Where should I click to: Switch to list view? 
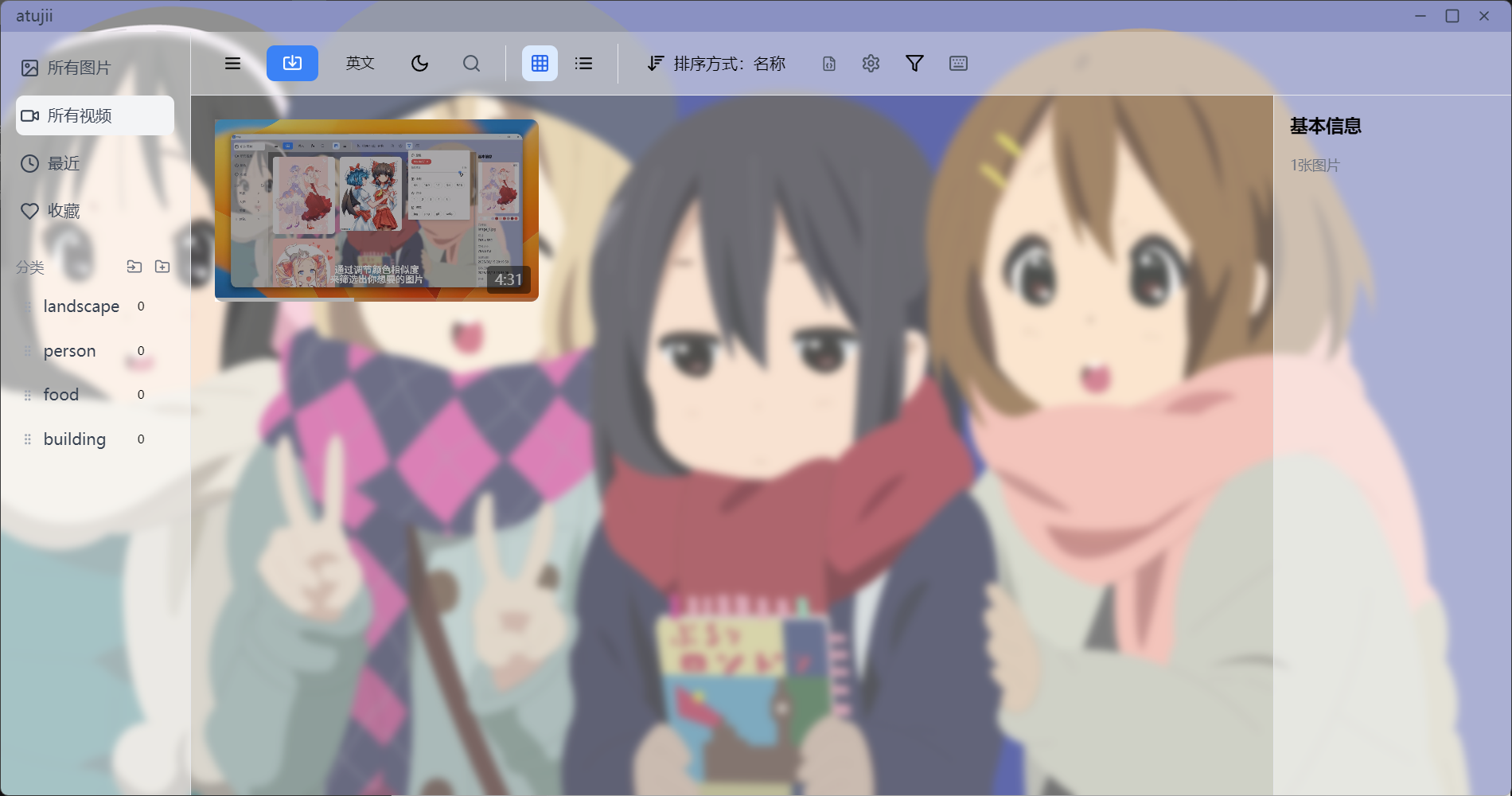583,64
